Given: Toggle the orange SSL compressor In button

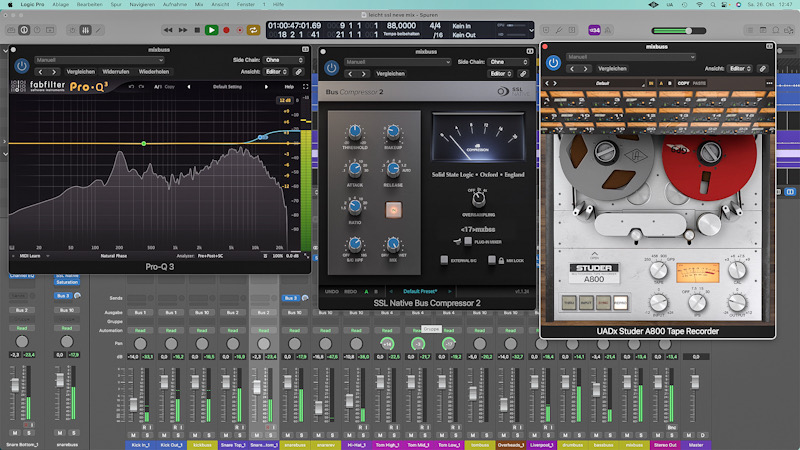Looking at the screenshot, I should pyautogui.click(x=393, y=210).
